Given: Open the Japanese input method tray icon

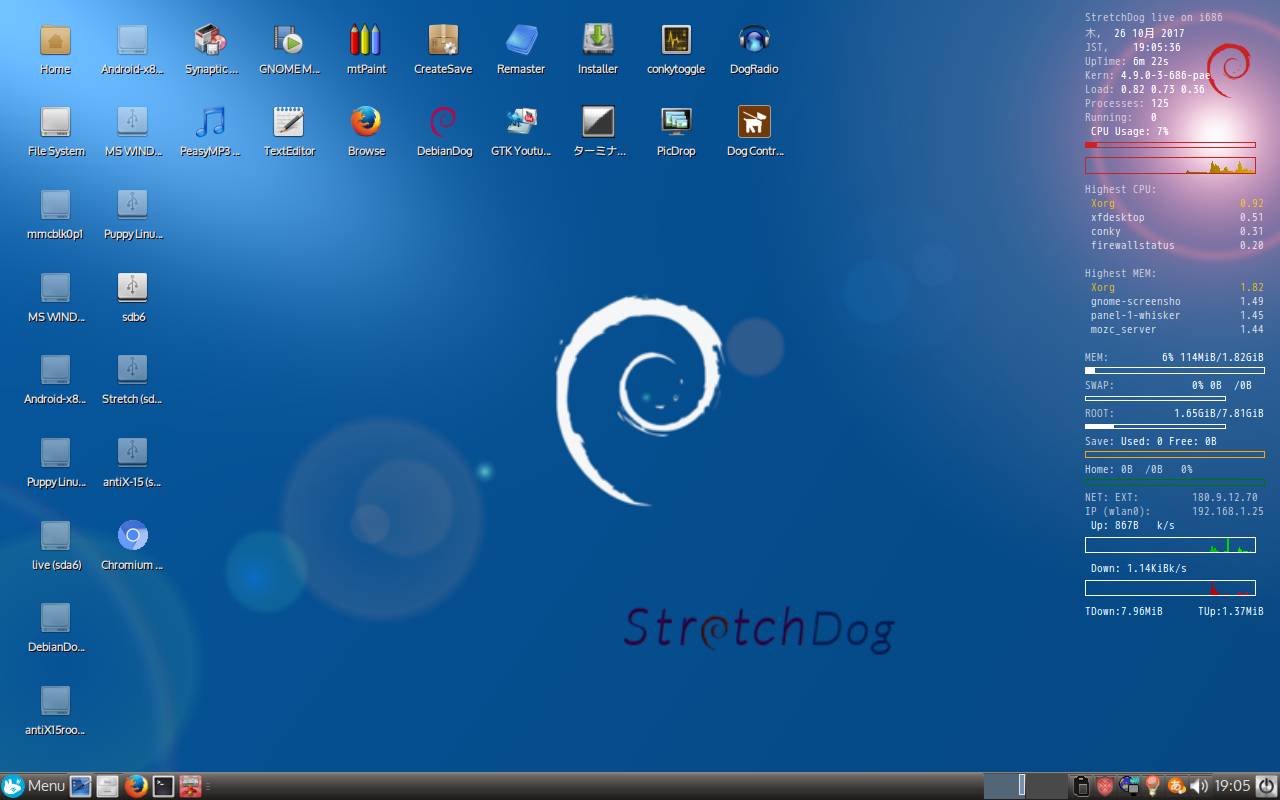Looking at the screenshot, I should 1176,786.
